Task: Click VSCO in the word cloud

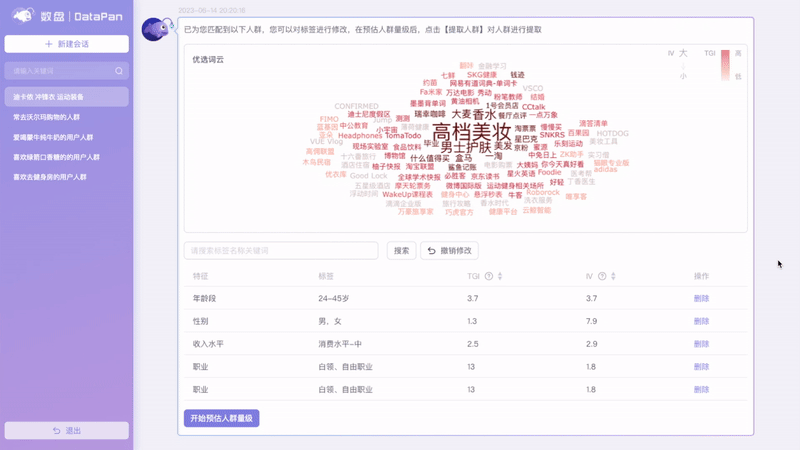Action: point(533,88)
